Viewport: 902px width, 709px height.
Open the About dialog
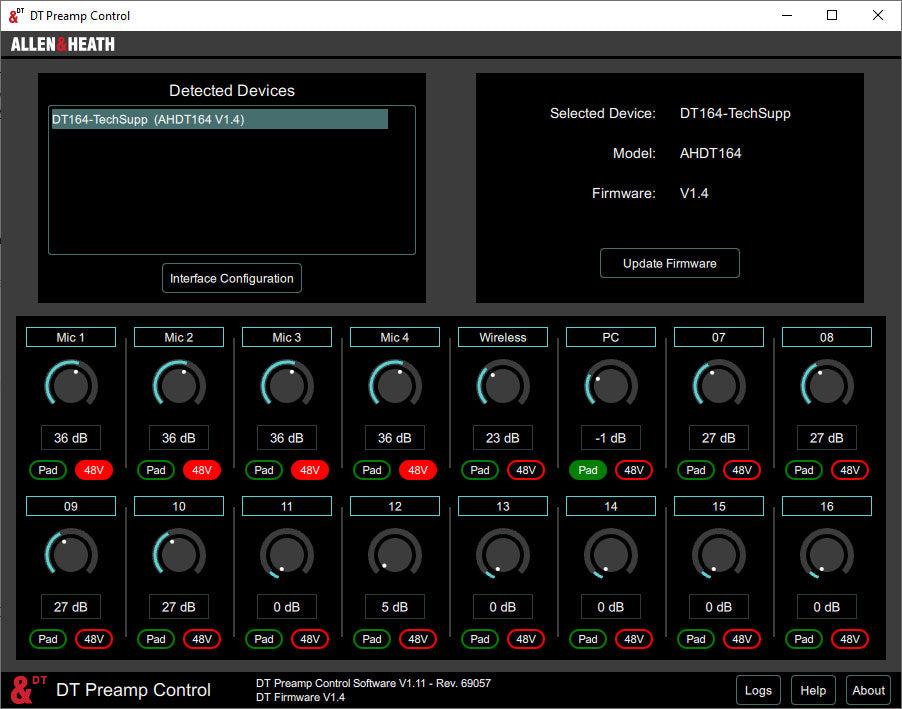pyautogui.click(x=868, y=690)
